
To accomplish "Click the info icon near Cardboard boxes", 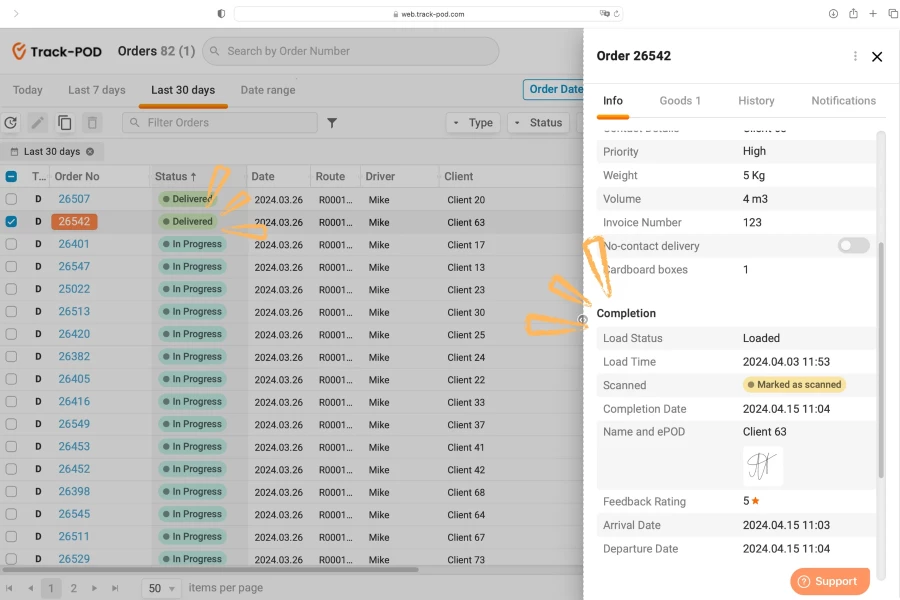I will (x=582, y=318).
